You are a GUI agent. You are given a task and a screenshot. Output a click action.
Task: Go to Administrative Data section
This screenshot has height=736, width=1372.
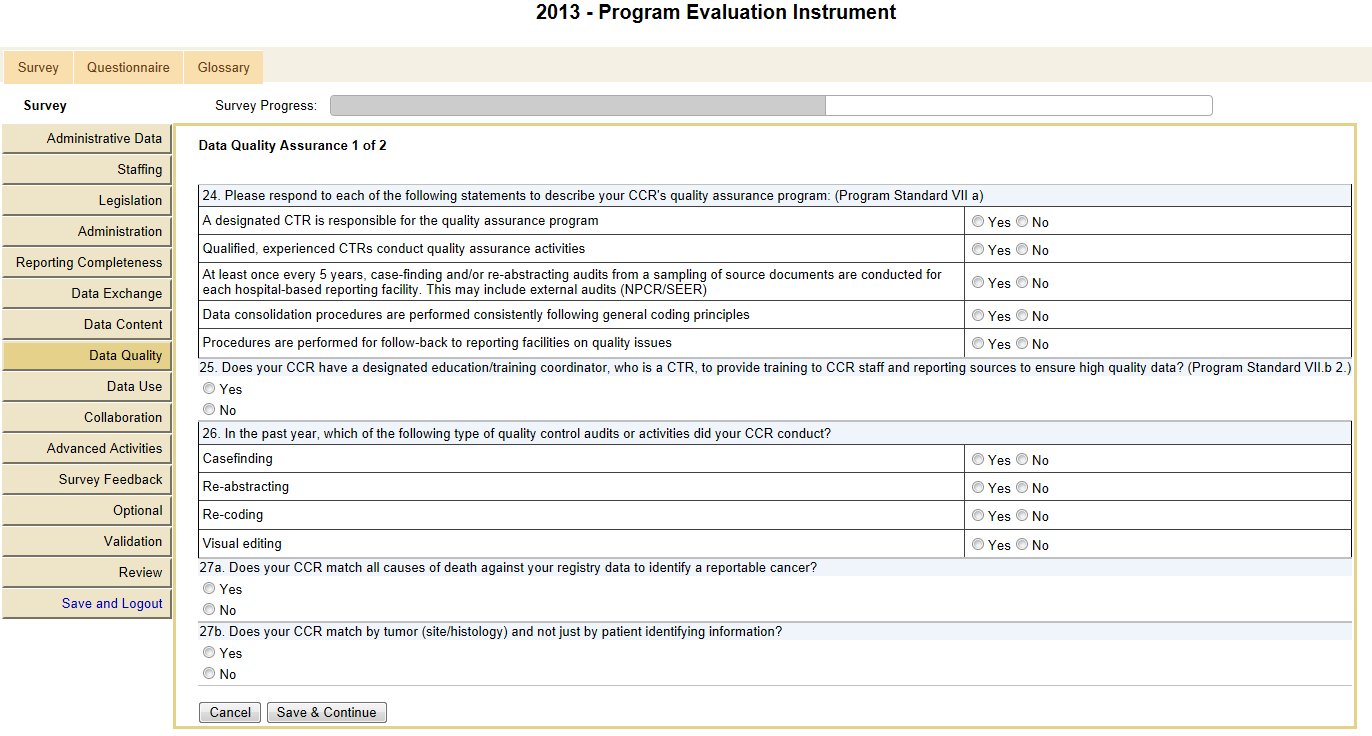pos(104,139)
